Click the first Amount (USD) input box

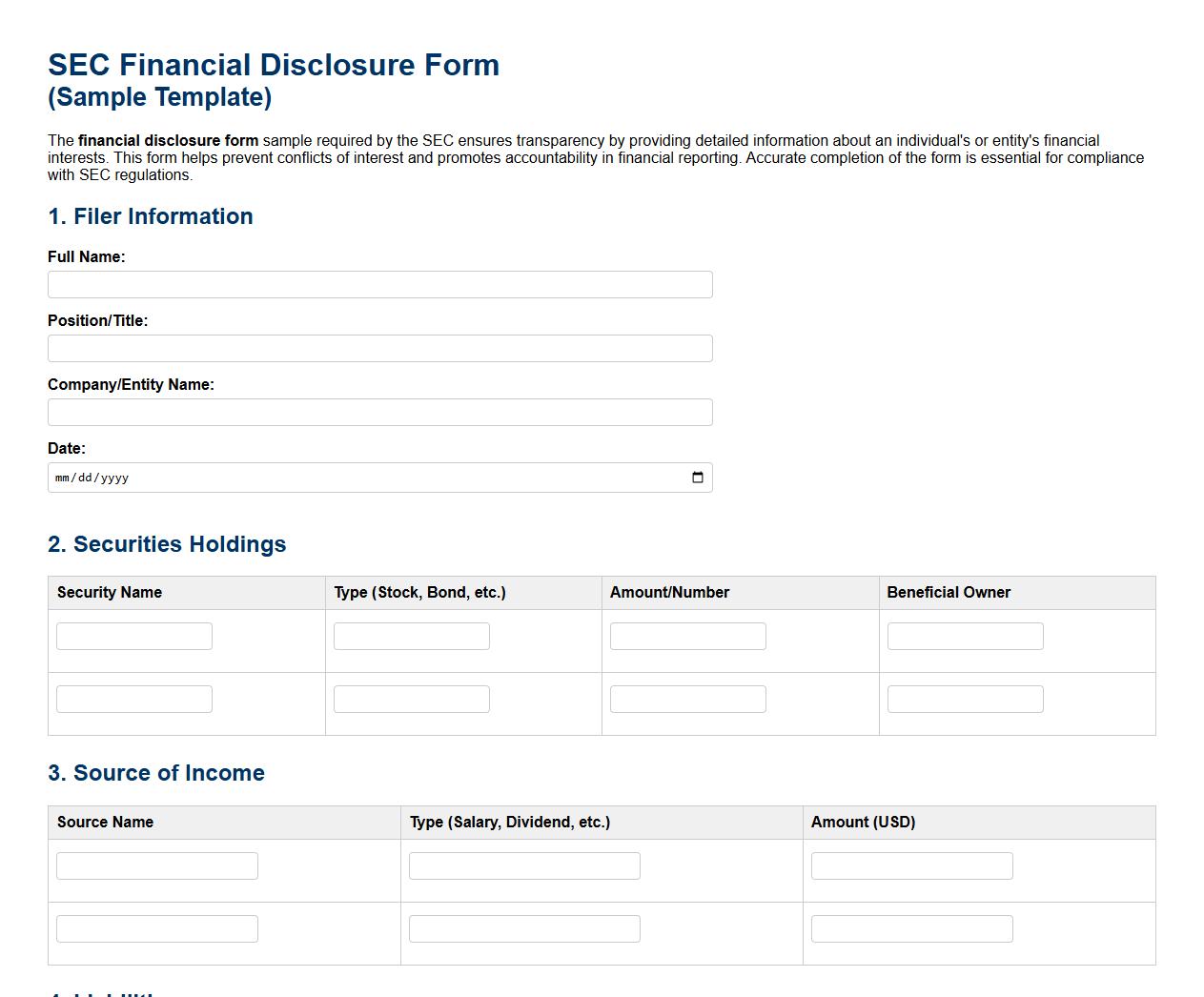click(911, 865)
